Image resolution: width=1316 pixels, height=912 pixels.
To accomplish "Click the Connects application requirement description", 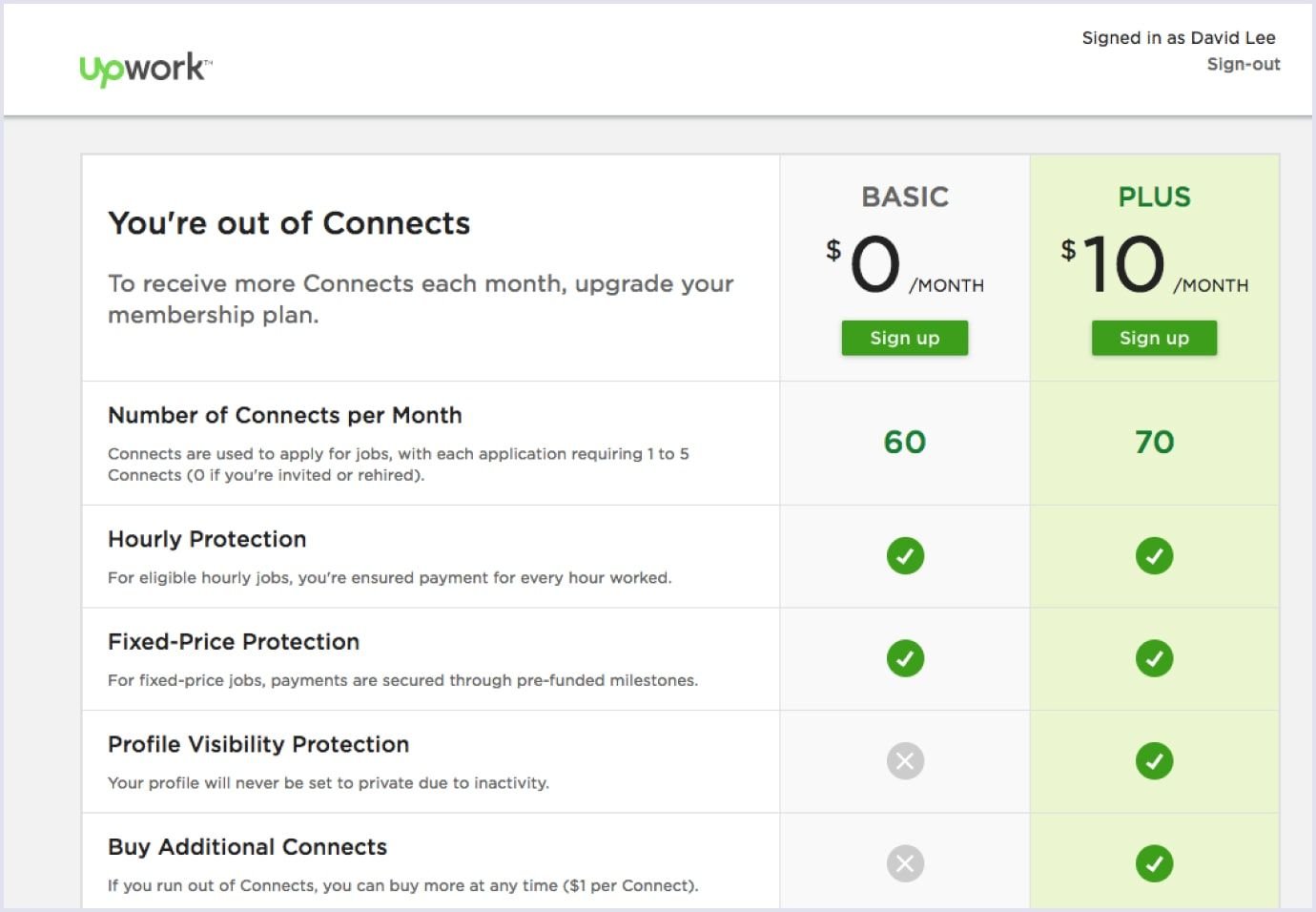I will coord(399,465).
